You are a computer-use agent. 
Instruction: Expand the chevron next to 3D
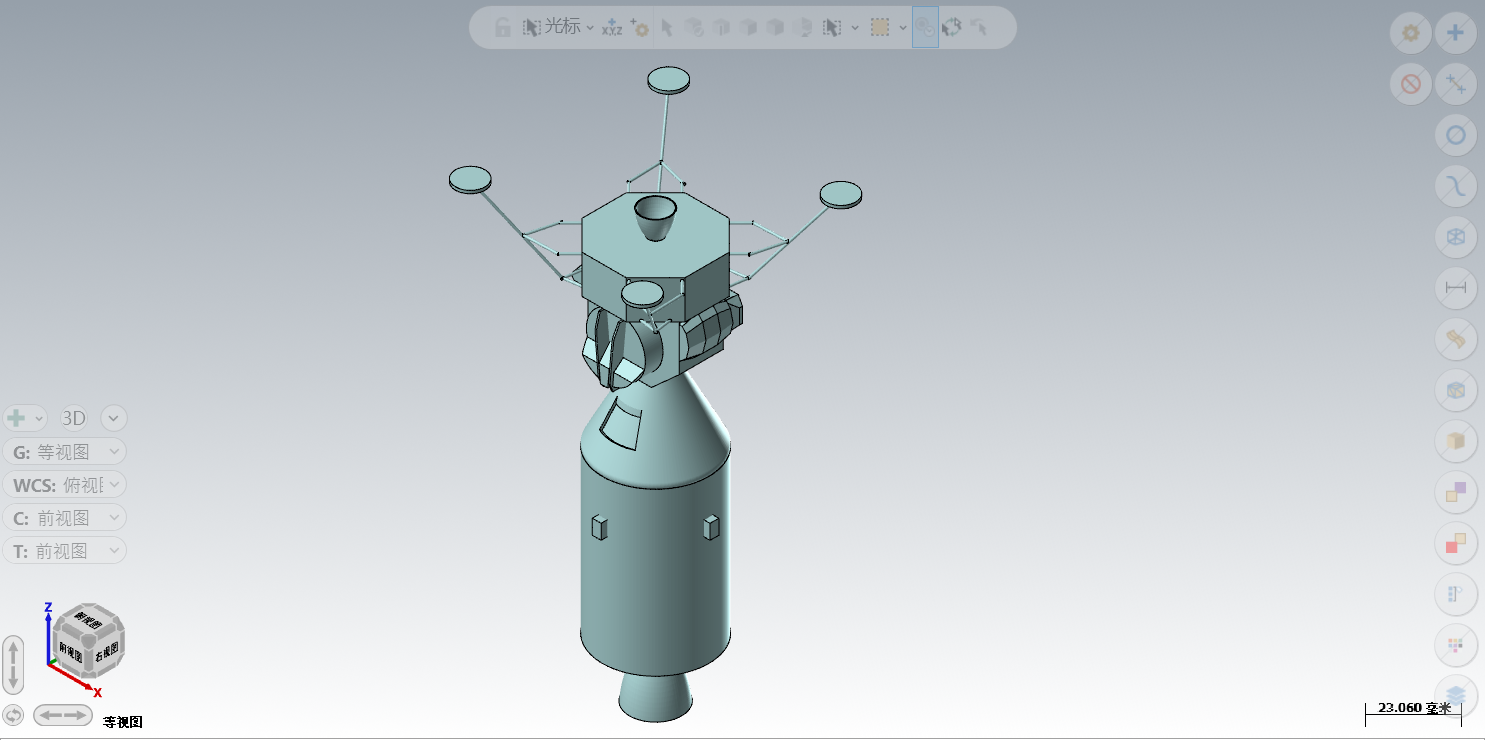click(x=114, y=418)
